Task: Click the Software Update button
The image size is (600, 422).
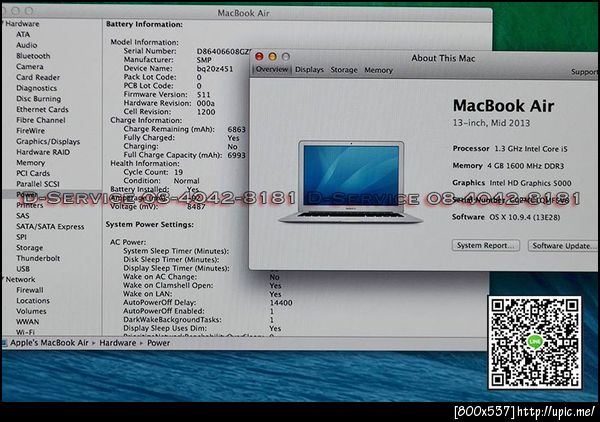Action: click(563, 246)
